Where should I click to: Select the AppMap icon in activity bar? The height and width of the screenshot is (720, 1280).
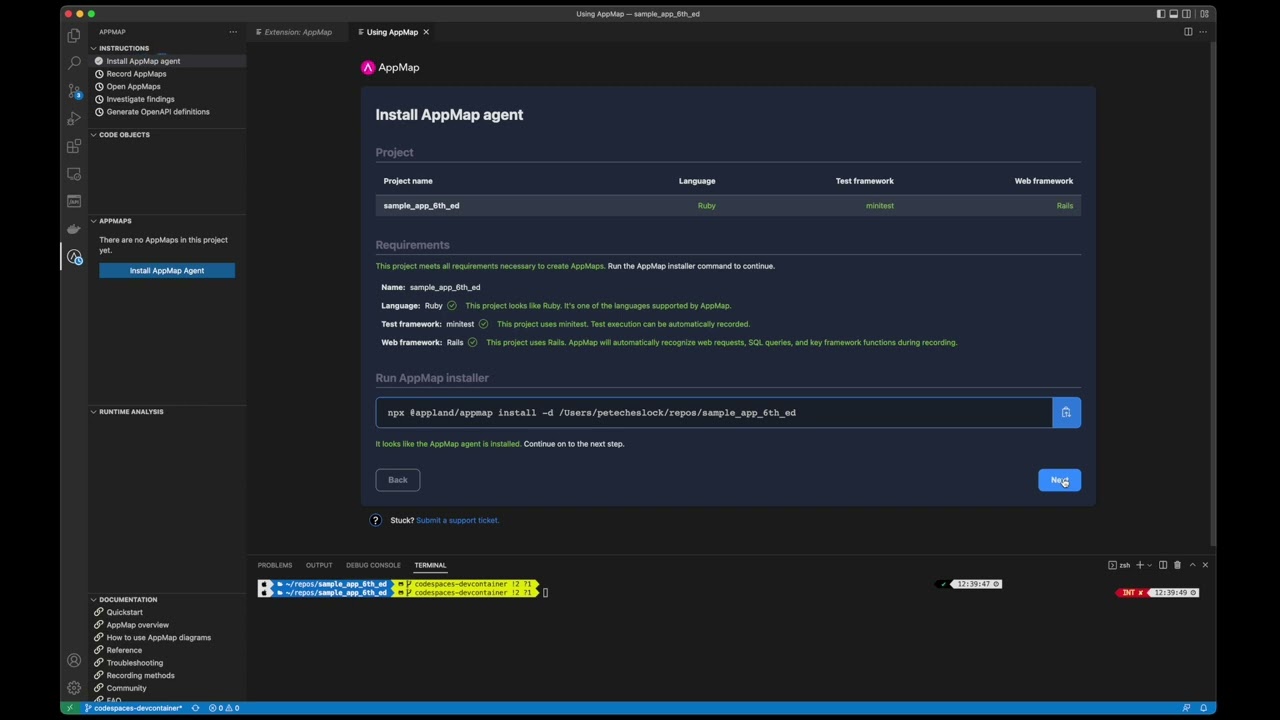coord(74,257)
